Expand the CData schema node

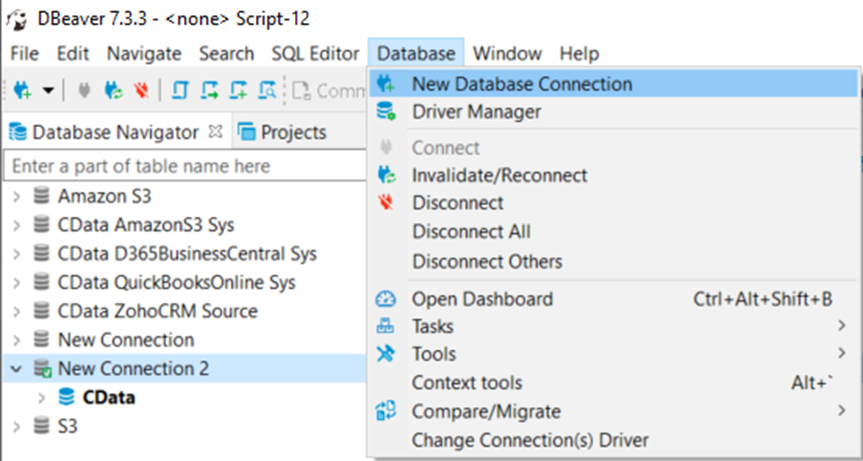pos(41,398)
